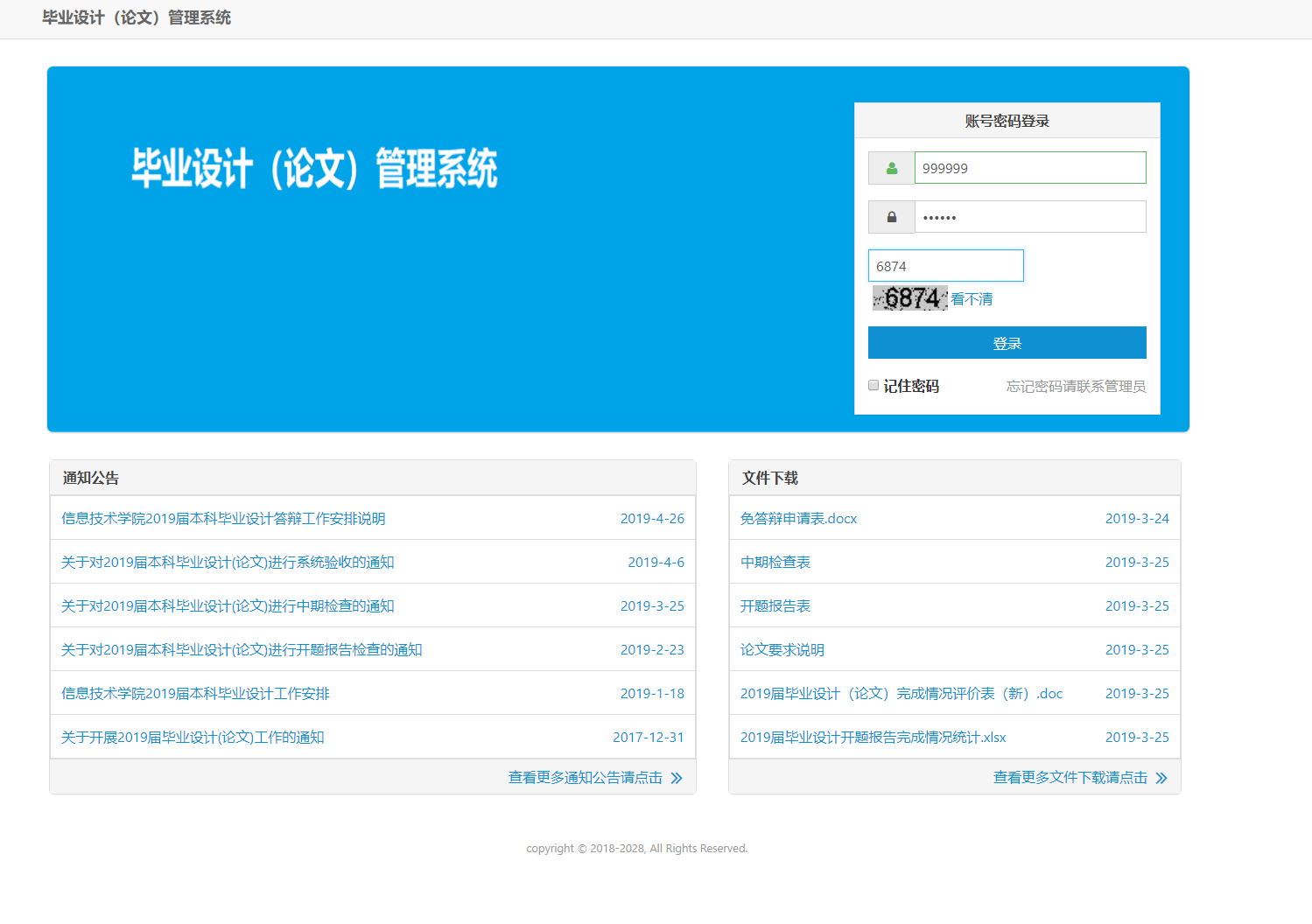
Task: Open the 免答辩申请表.docx download link
Action: click(798, 518)
